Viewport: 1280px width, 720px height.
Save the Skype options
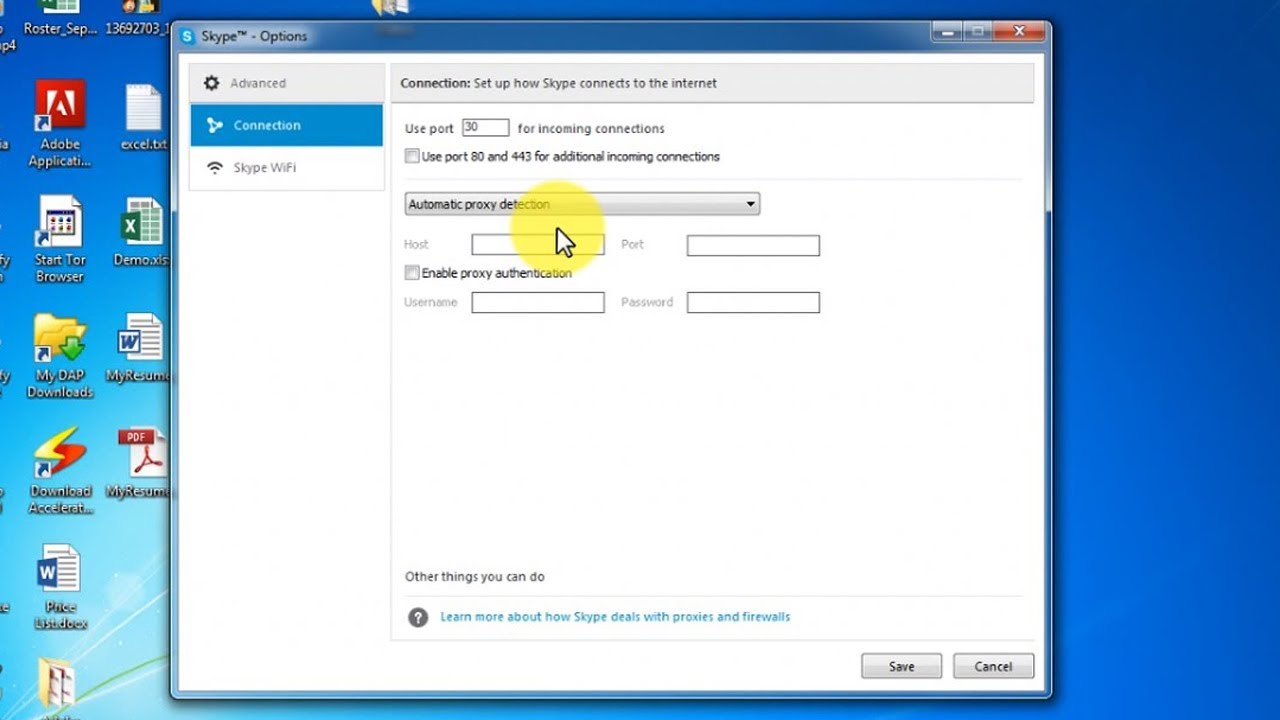click(901, 666)
